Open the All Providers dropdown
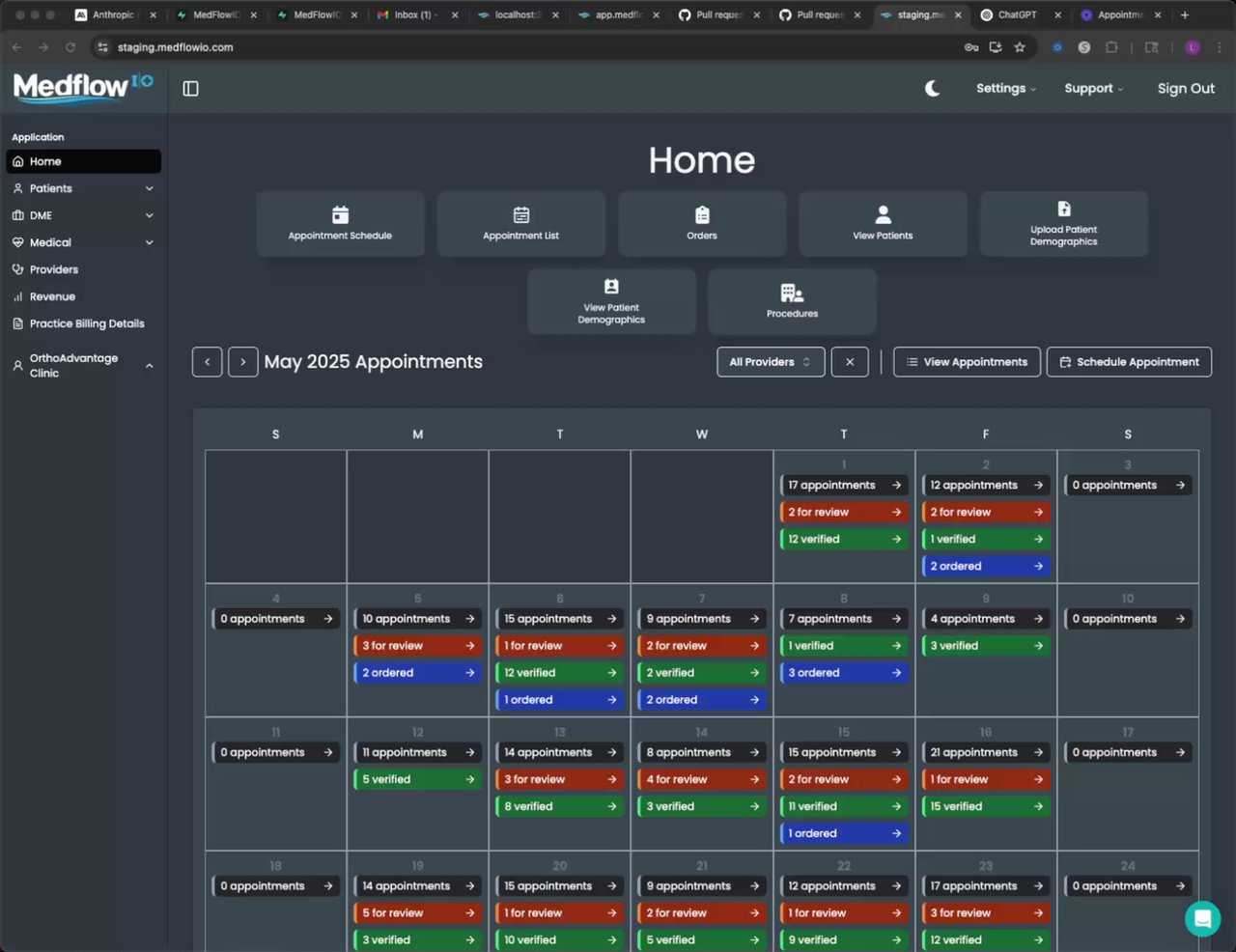 pos(771,362)
